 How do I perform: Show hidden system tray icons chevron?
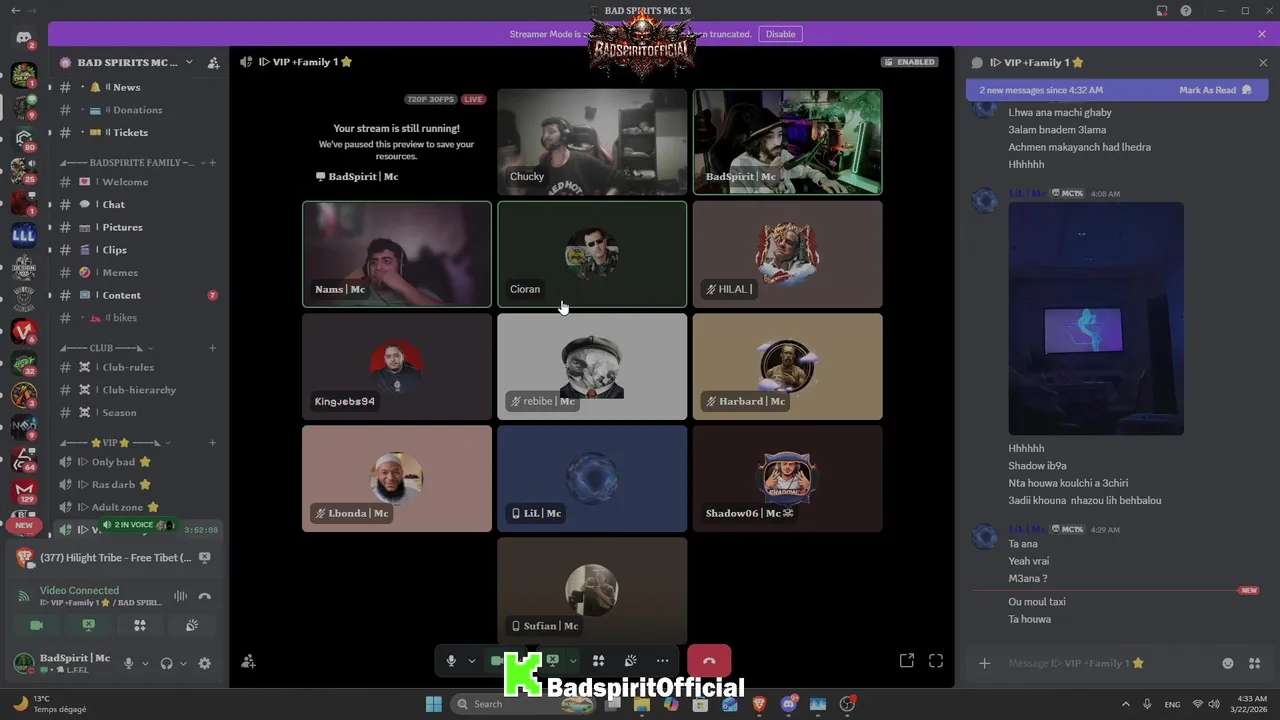tap(1125, 704)
